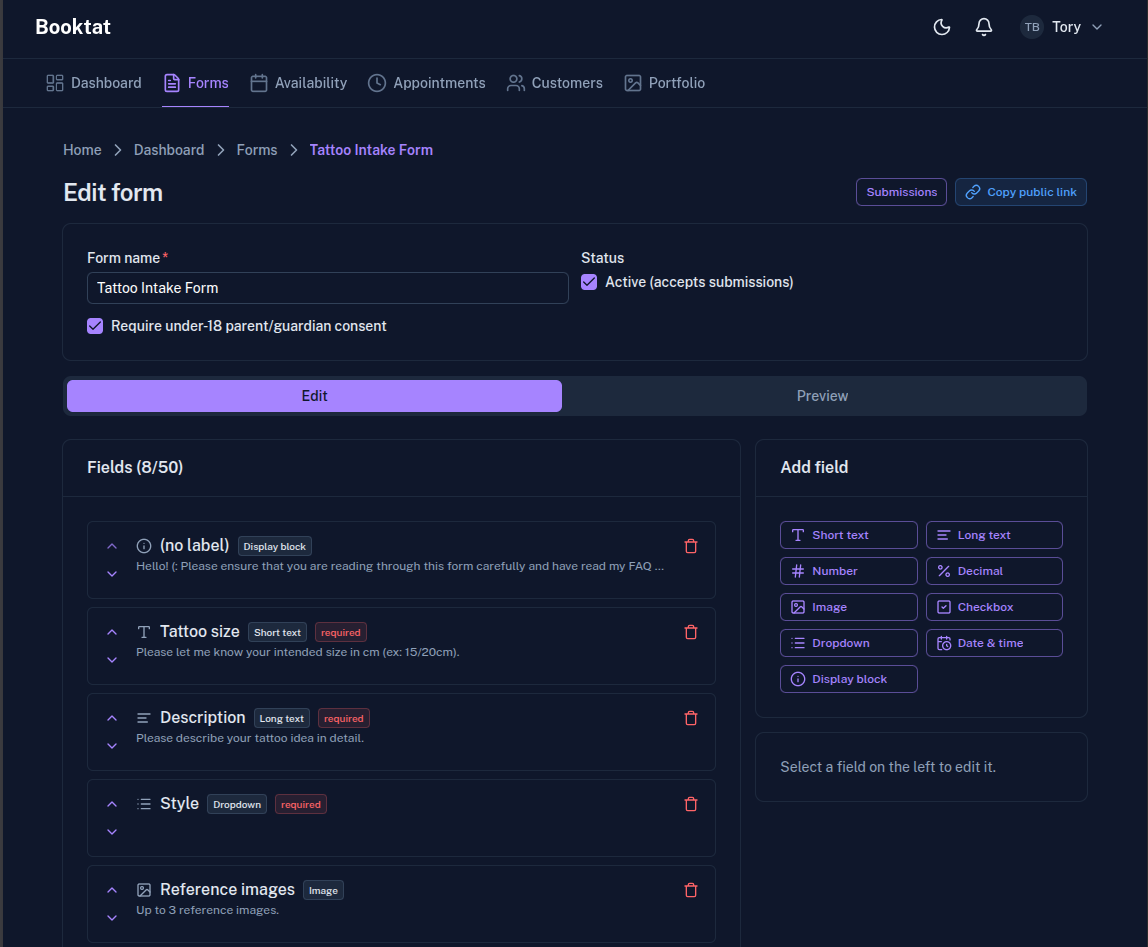Click Forms in the breadcrumb
Viewport: 1148px width, 947px height.
pyautogui.click(x=257, y=149)
